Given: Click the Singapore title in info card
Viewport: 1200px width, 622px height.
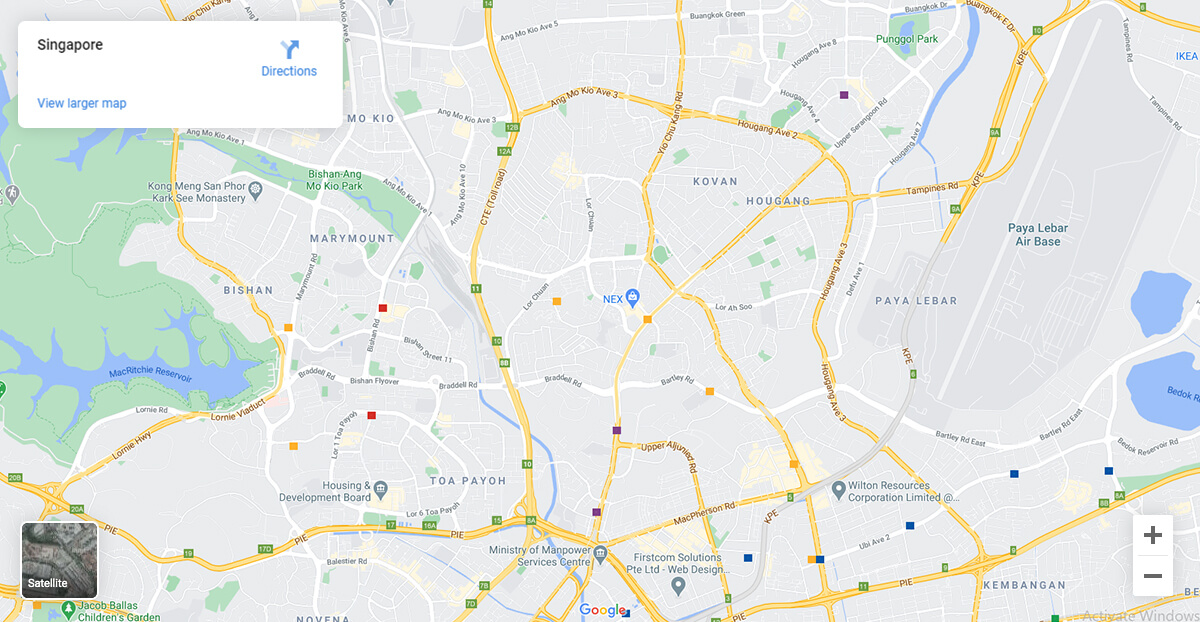Looking at the screenshot, I should (x=70, y=45).
